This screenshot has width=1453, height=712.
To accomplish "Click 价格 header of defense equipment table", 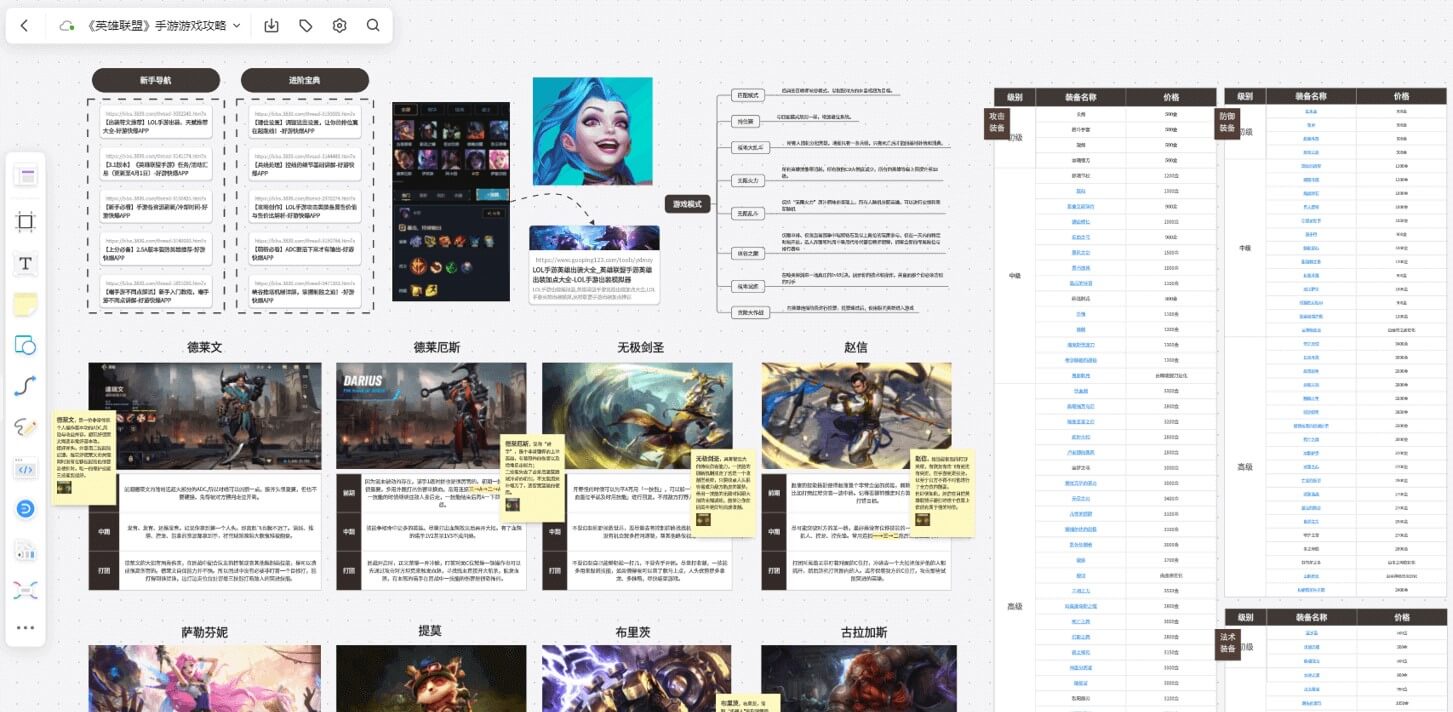I will click(x=1402, y=97).
